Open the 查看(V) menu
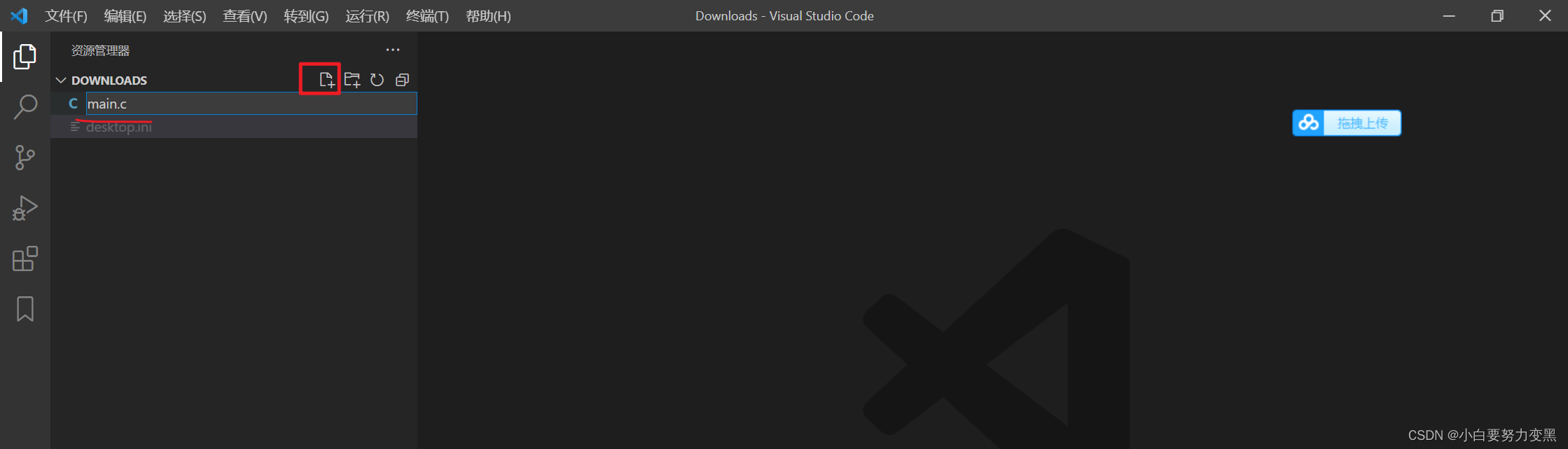The width and height of the screenshot is (1568, 449). (245, 16)
